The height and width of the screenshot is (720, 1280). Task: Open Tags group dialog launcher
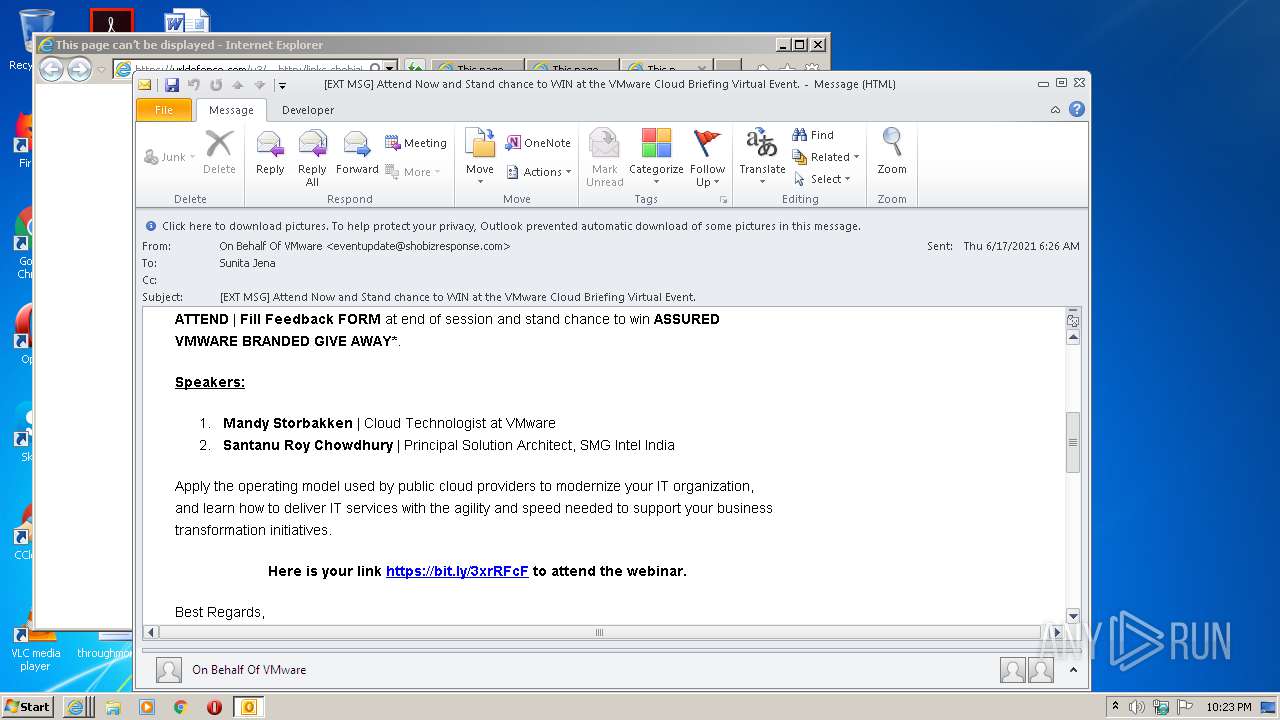click(x=723, y=200)
